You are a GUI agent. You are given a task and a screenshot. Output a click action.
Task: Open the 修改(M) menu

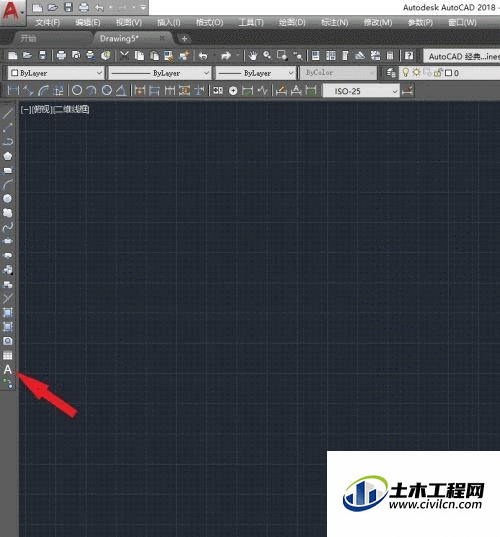click(378, 23)
